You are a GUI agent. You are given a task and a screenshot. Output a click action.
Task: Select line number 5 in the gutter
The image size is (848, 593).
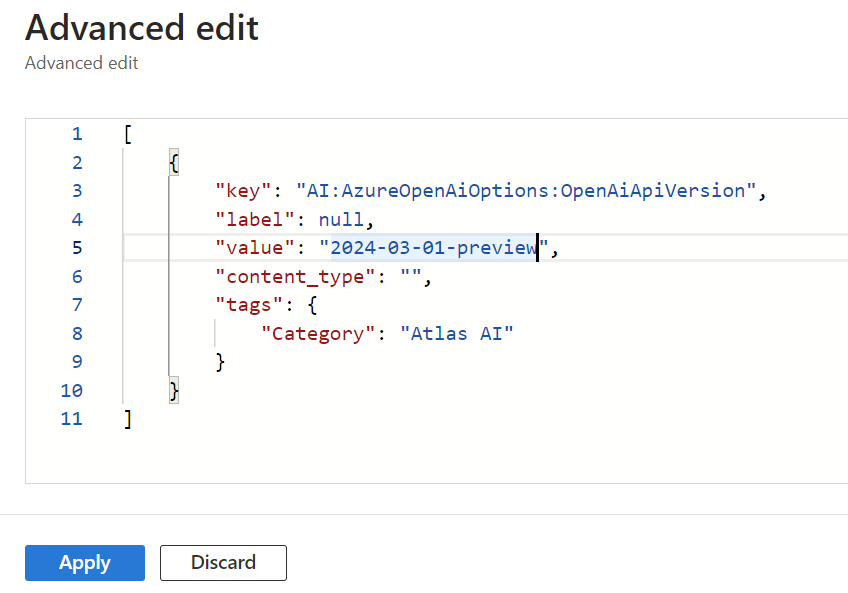pos(77,248)
